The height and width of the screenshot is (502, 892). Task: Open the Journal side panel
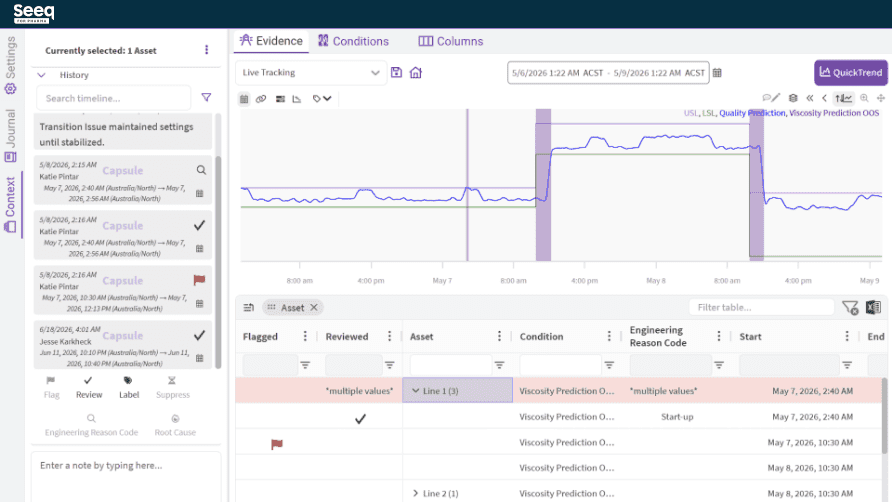(x=11, y=135)
